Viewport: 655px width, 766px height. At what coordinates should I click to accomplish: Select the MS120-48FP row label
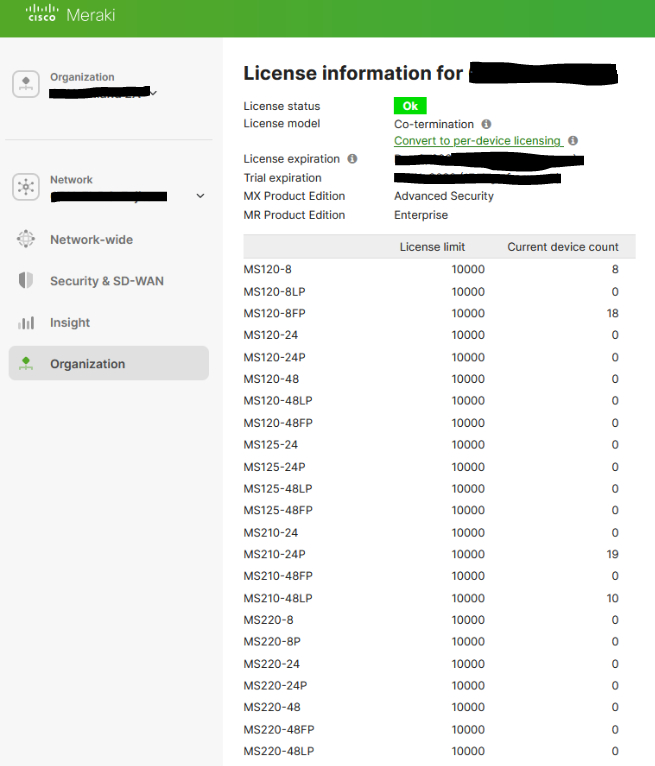(x=278, y=423)
